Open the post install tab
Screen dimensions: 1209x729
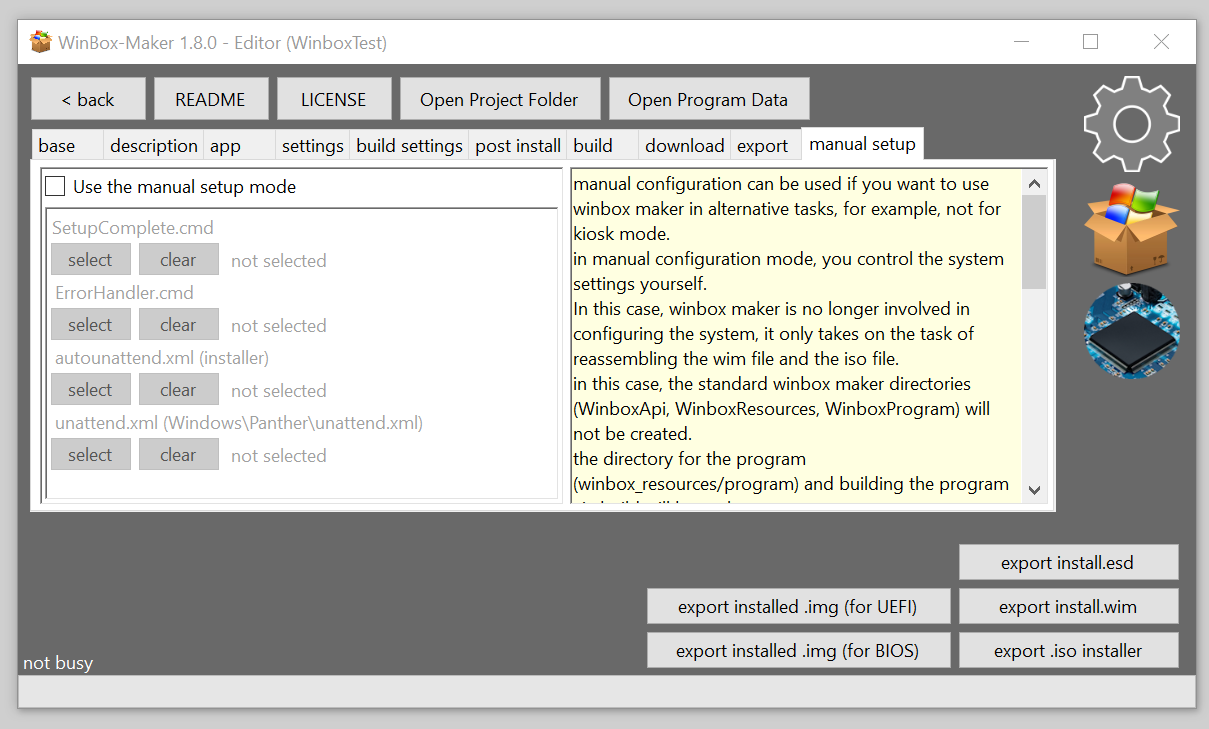click(517, 145)
